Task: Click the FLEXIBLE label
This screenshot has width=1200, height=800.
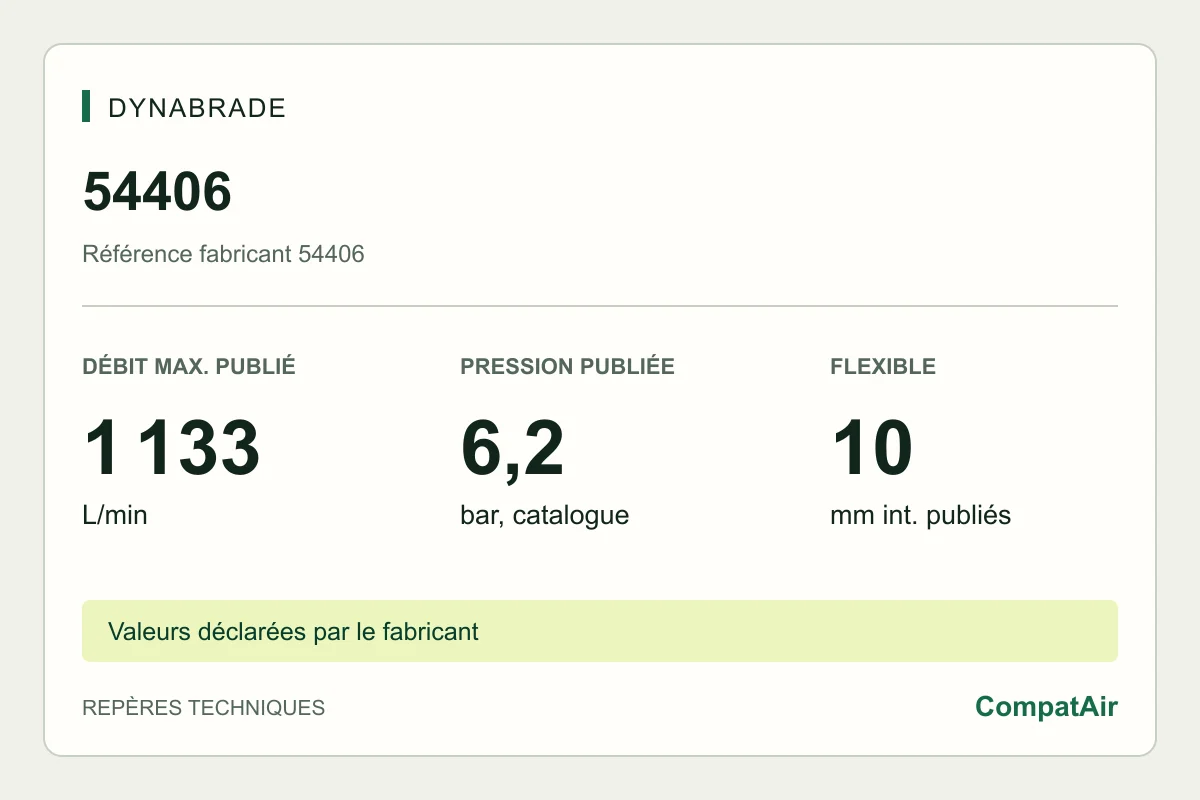Action: point(883,366)
